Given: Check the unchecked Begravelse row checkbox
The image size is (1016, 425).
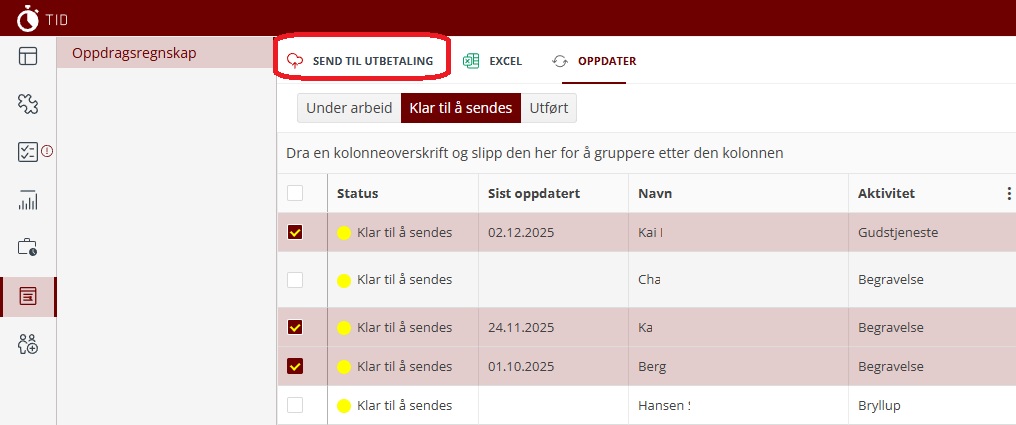Looking at the screenshot, I should 295,280.
